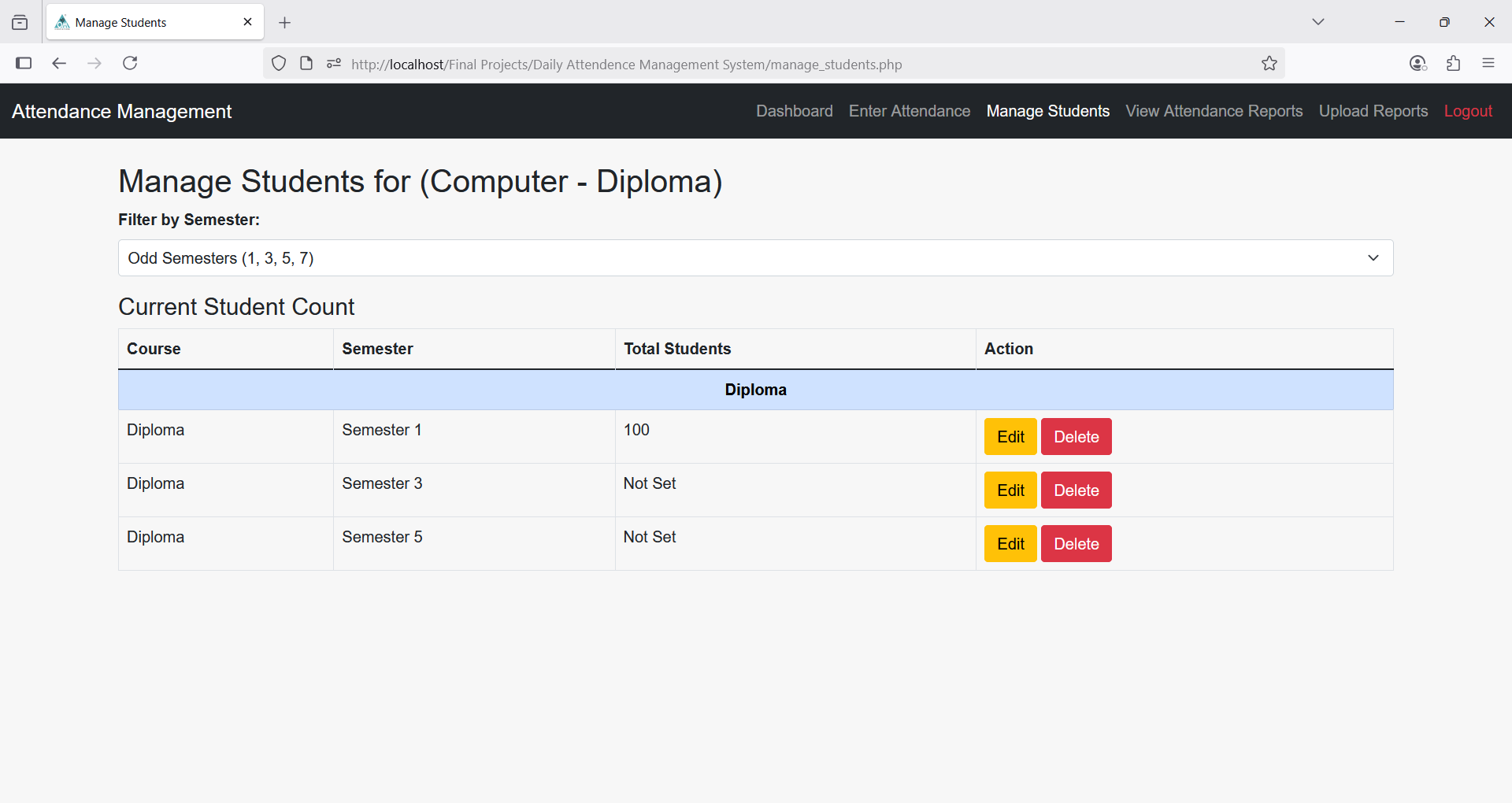Open the Dashboard navigation link
1512x803 pixels.
794,111
